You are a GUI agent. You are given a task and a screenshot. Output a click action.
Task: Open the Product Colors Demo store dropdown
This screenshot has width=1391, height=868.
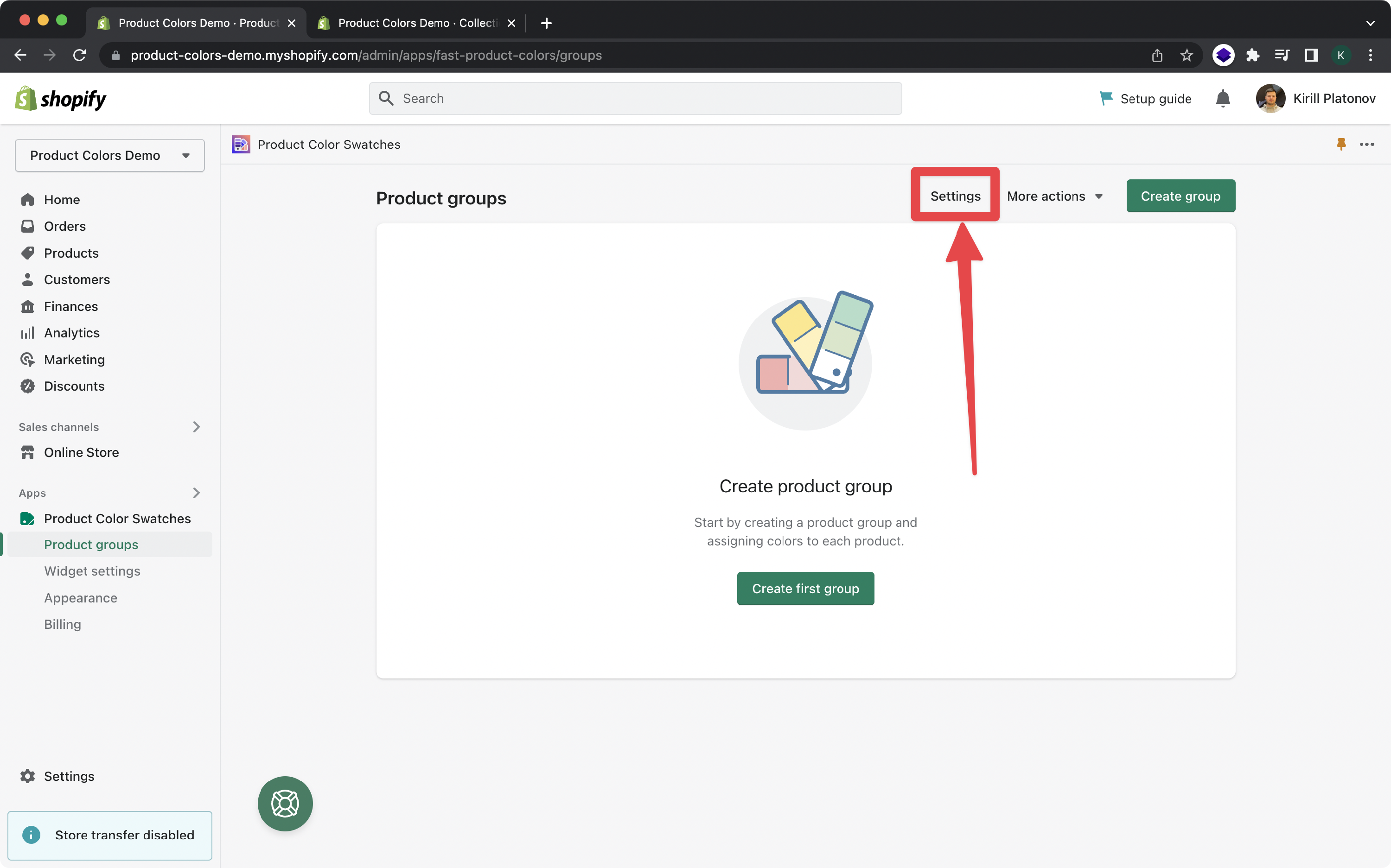pos(110,155)
